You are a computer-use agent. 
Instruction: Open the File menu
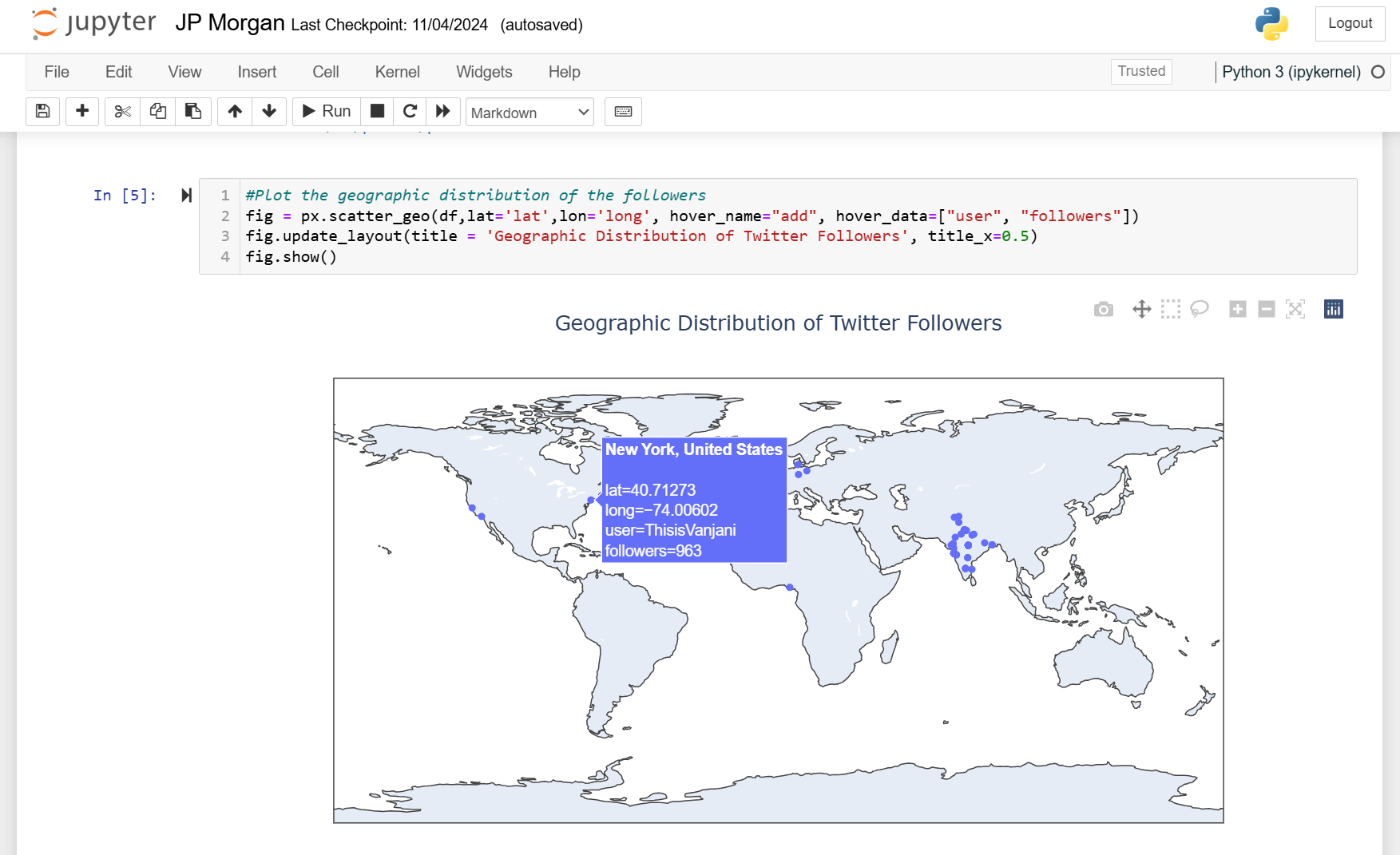57,72
